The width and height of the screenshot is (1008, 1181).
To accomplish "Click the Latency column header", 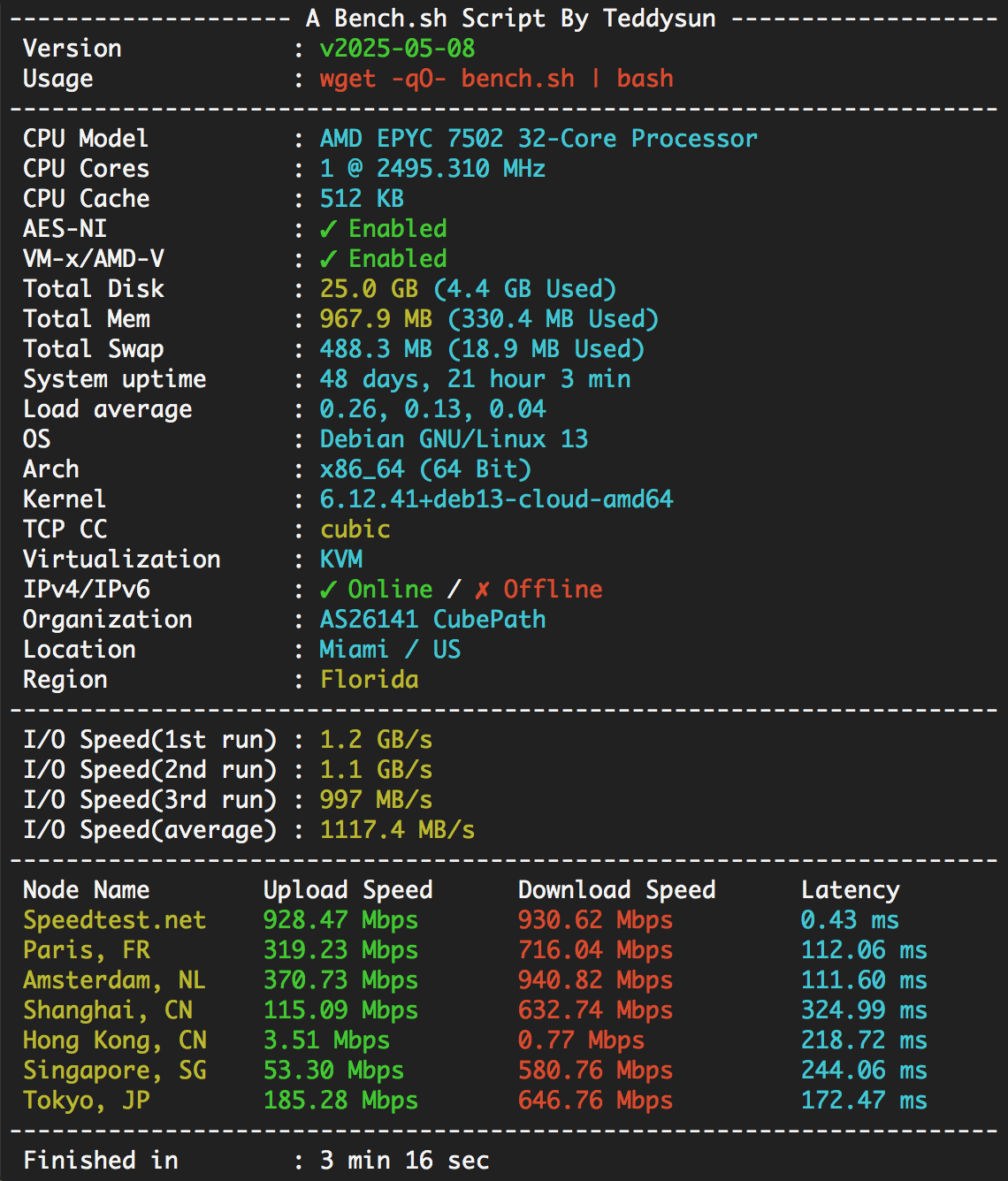I will pyautogui.click(x=850, y=890).
